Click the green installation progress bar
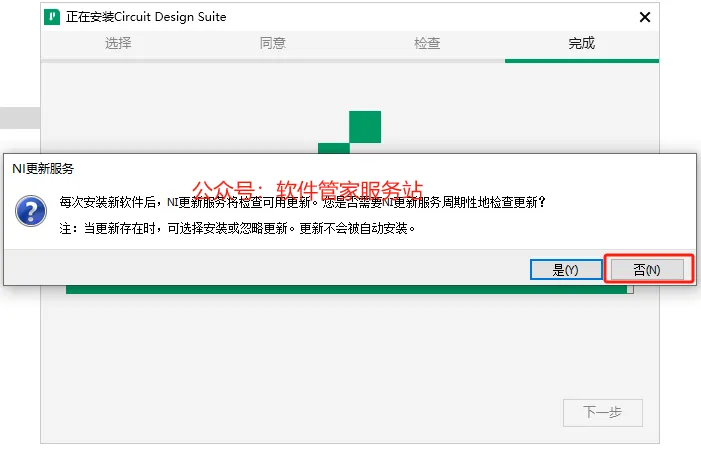 pyautogui.click(x=350, y=290)
